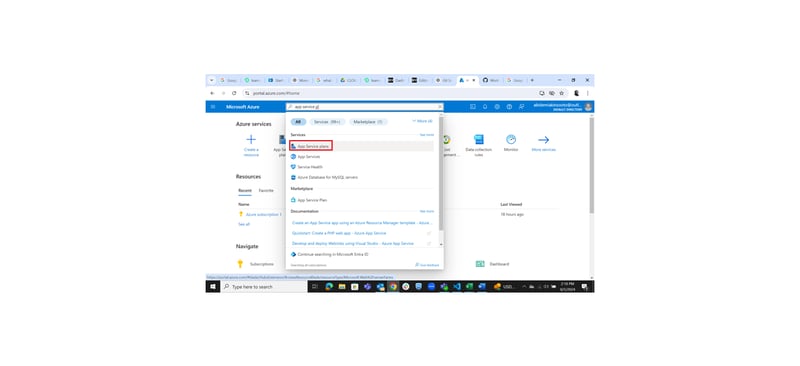Open Quickstart: Create a PHP web app link

(339, 233)
